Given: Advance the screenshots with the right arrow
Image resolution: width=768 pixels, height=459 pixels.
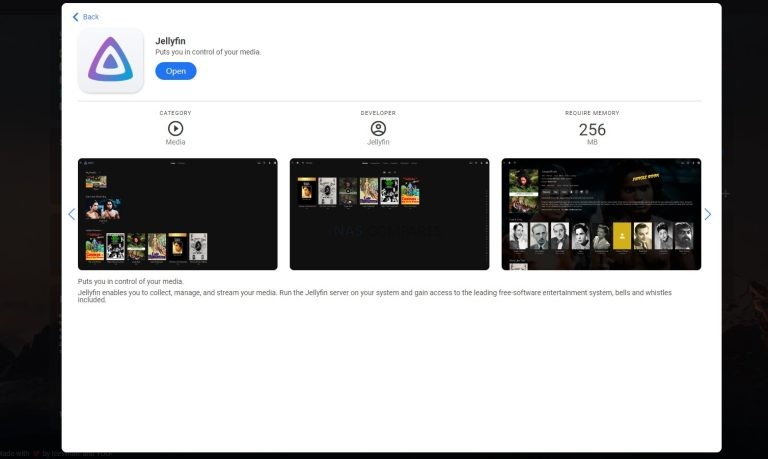Looking at the screenshot, I should 707,214.
